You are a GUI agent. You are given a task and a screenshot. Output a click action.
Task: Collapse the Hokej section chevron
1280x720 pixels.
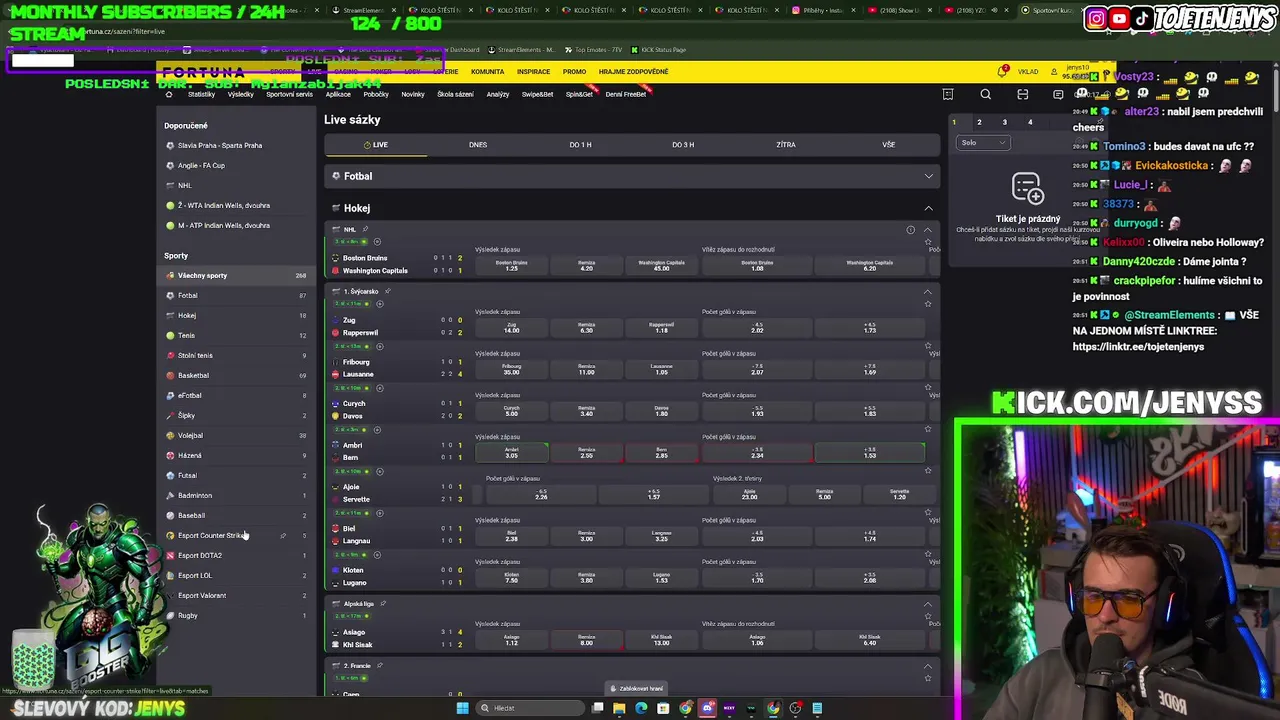pos(928,208)
